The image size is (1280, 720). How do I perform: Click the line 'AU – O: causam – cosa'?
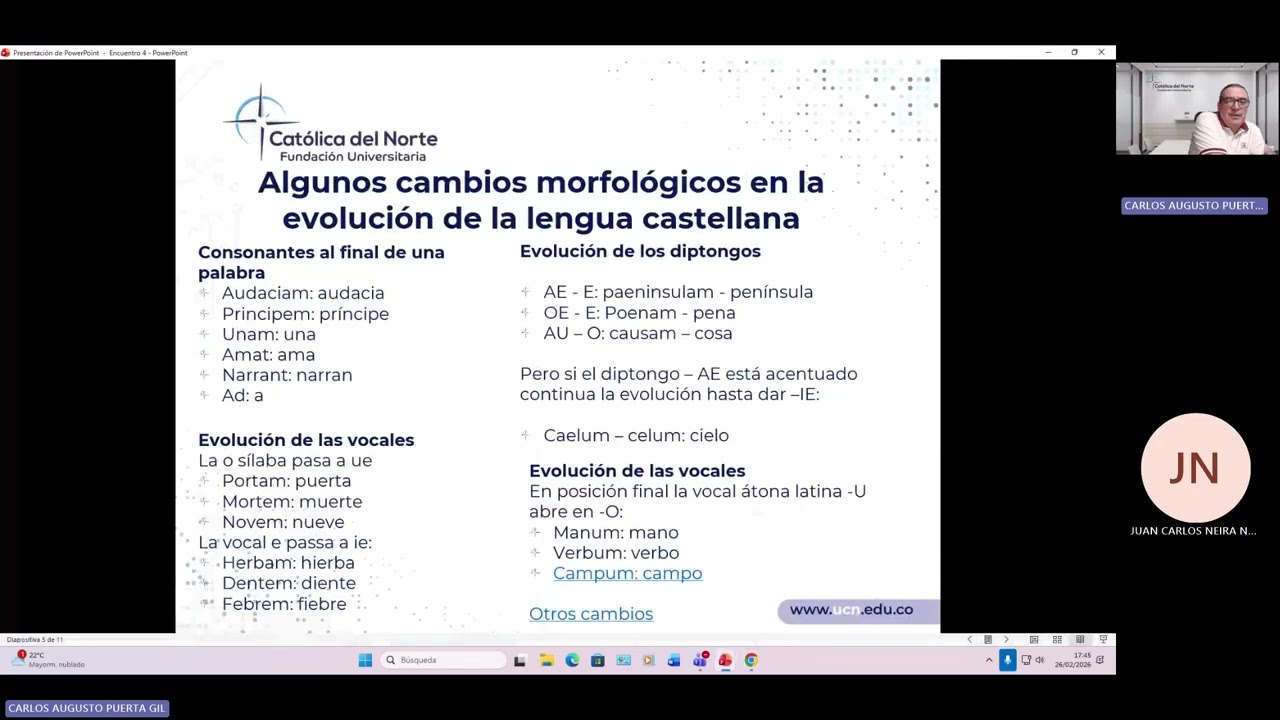[638, 333]
